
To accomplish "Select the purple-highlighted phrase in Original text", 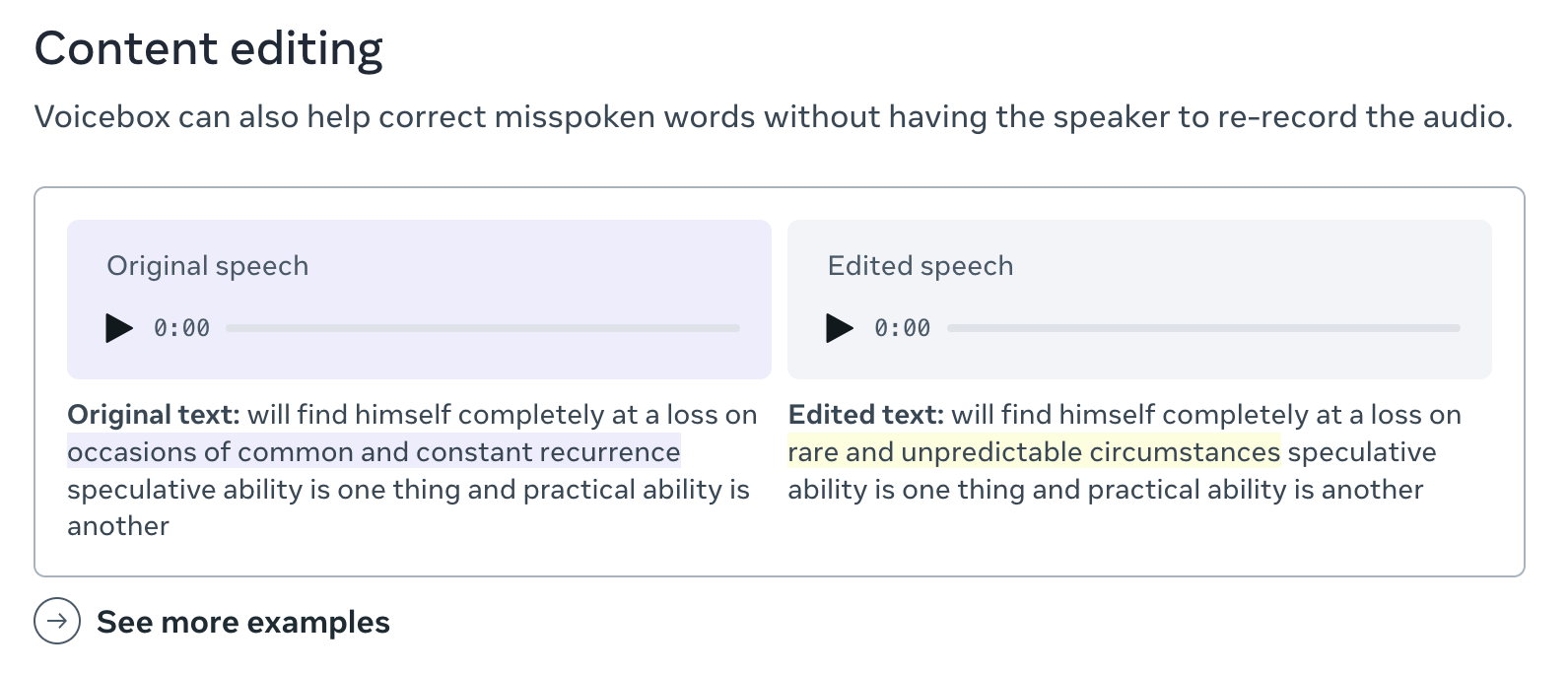I will click(x=372, y=451).
